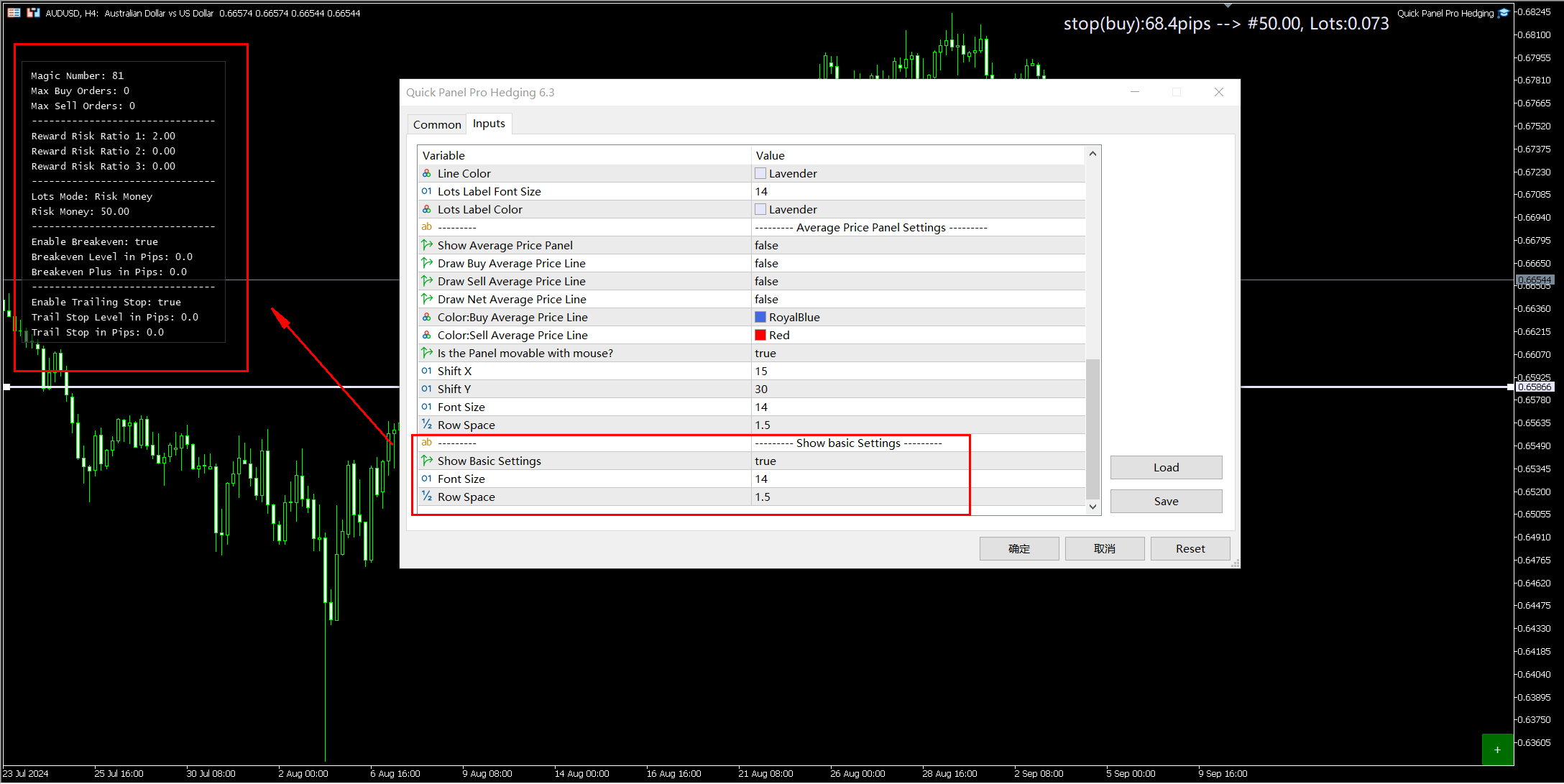Click the chart type icon beside AUDUSD title
This screenshot has width=1564, height=784.
[x=33, y=13]
